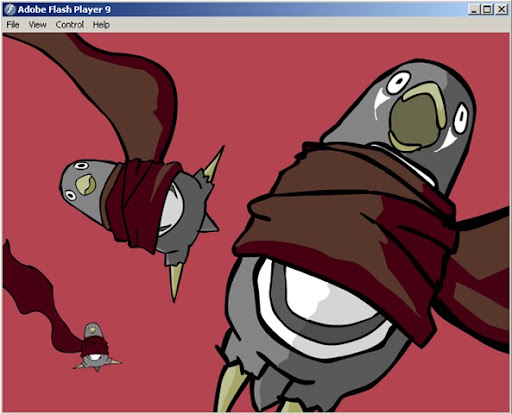Open the File menu
Image resolution: width=512 pixels, height=414 pixels.
[13, 25]
